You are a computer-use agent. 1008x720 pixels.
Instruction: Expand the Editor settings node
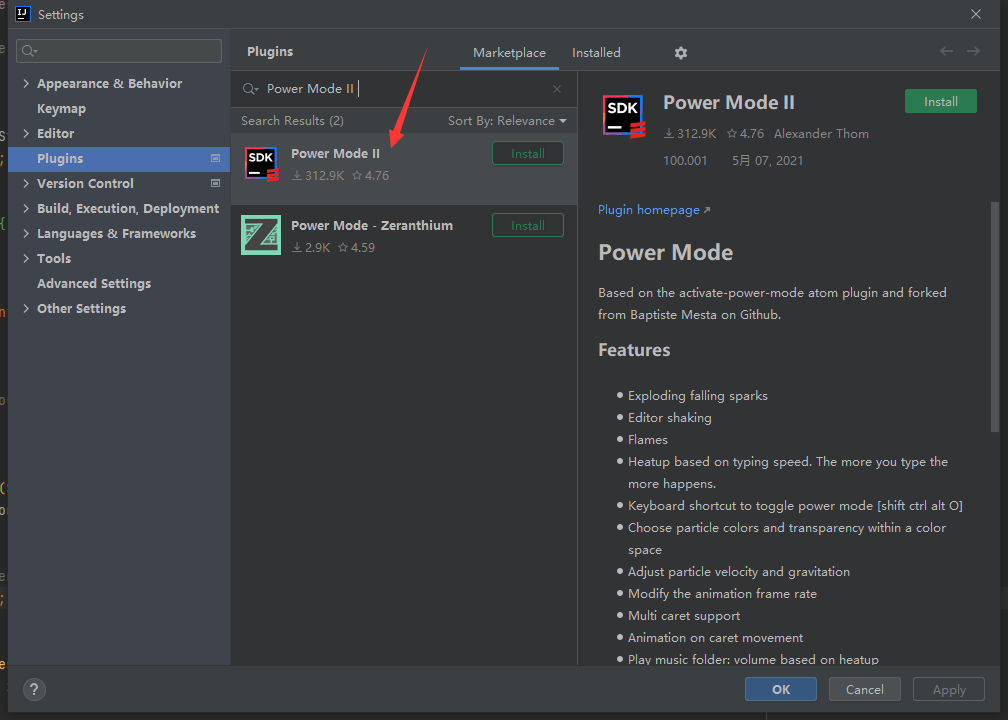[x=26, y=133]
